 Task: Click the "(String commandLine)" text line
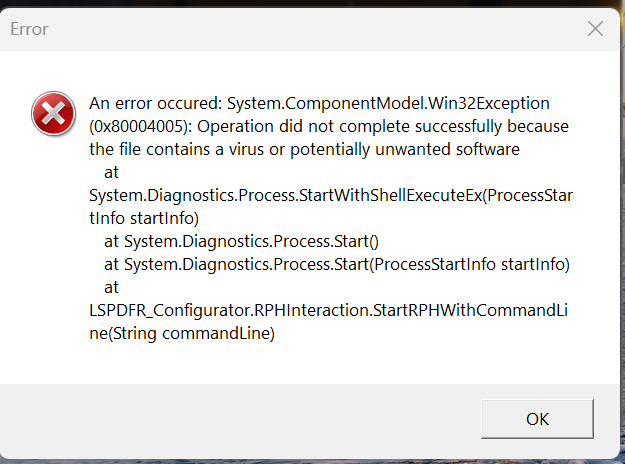(181, 334)
